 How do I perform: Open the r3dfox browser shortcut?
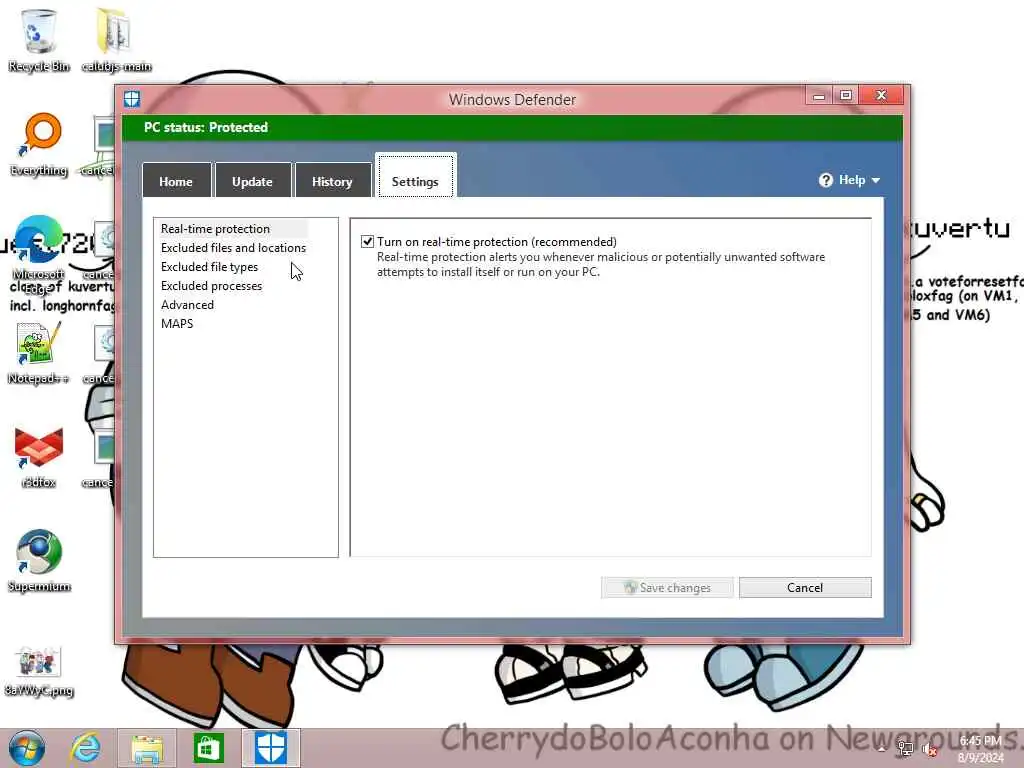39,457
